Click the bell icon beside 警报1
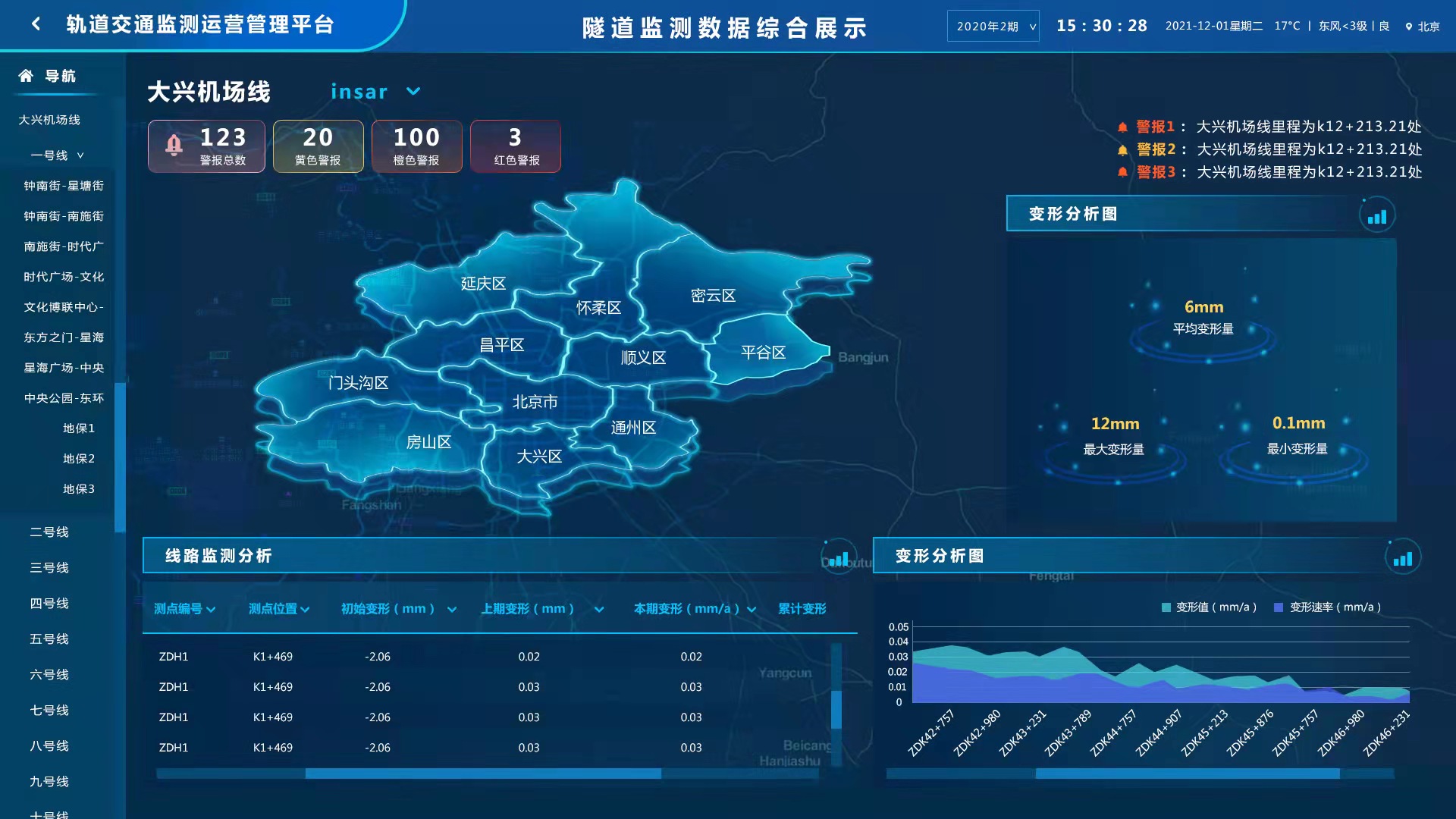1456x819 pixels. point(1122,127)
